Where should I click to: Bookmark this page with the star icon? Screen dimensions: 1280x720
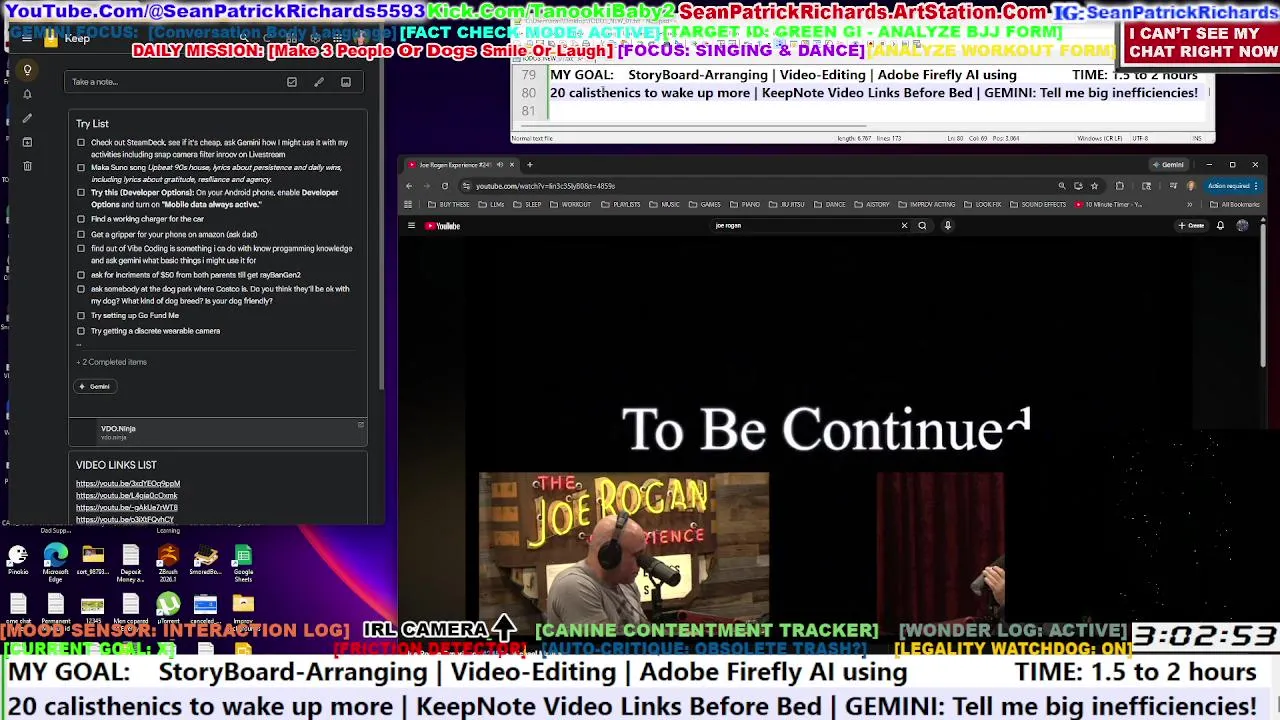(x=1094, y=186)
